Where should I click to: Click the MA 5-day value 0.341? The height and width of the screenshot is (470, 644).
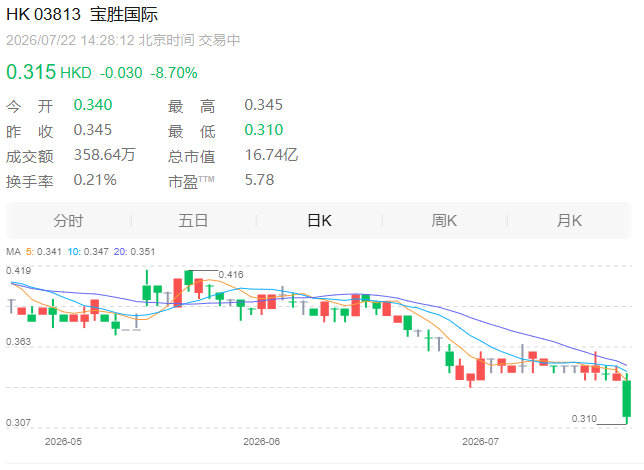(49, 251)
